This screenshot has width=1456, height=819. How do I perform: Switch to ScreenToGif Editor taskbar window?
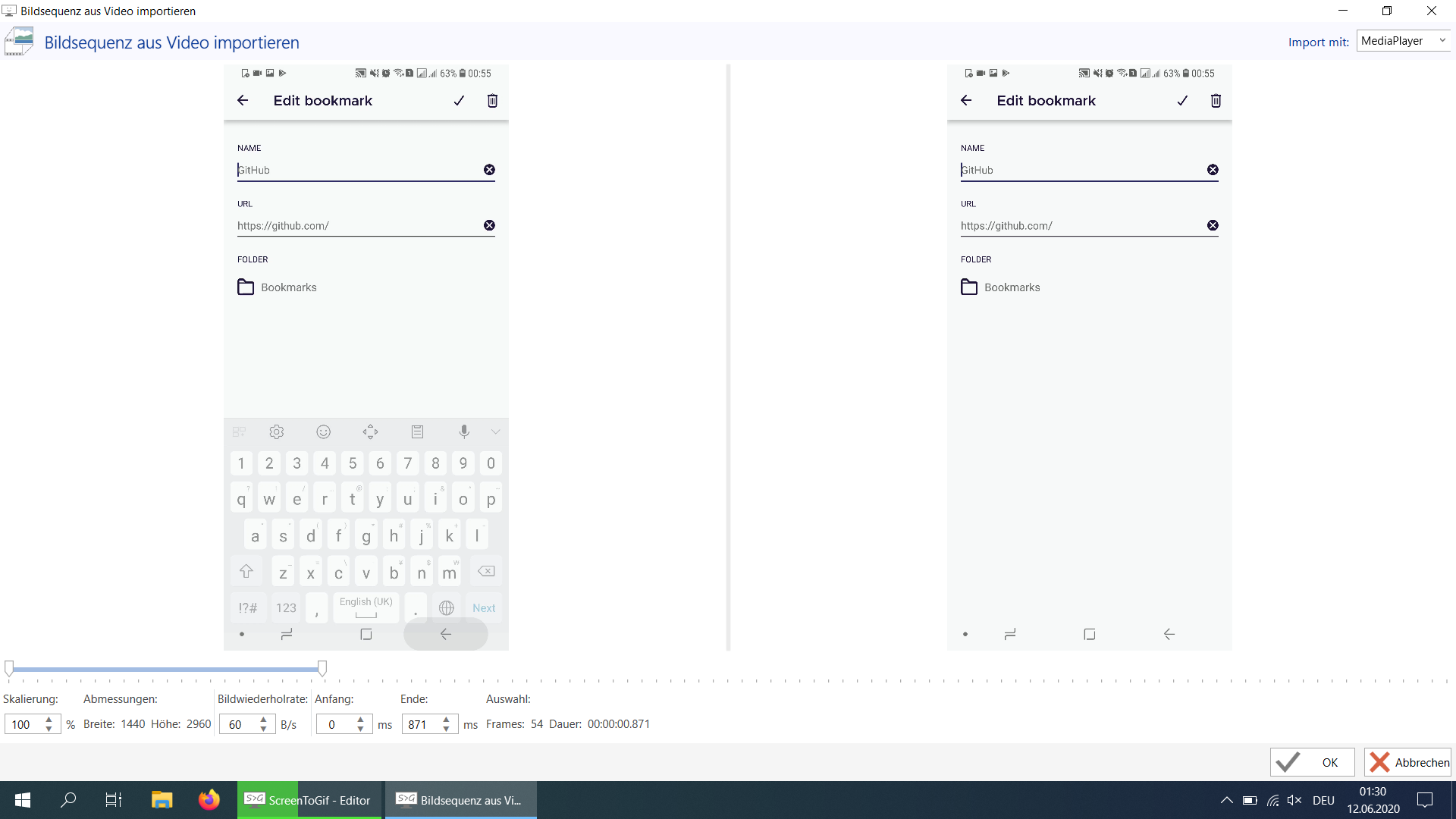[309, 800]
